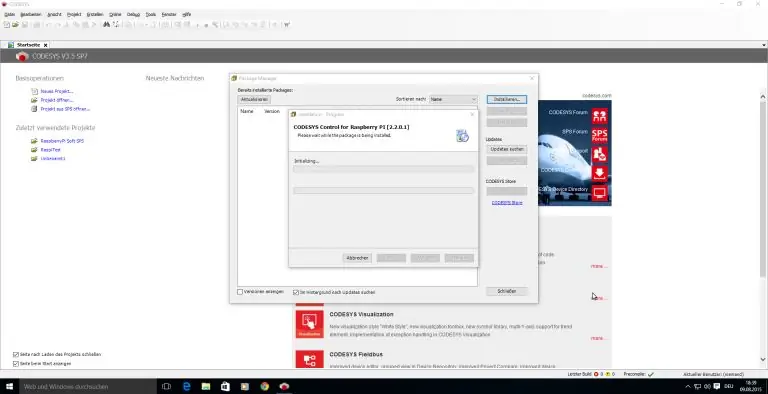Screen dimensions: 768x394
Task: Open the CODESYS Visualization red icon
Action: click(310, 324)
